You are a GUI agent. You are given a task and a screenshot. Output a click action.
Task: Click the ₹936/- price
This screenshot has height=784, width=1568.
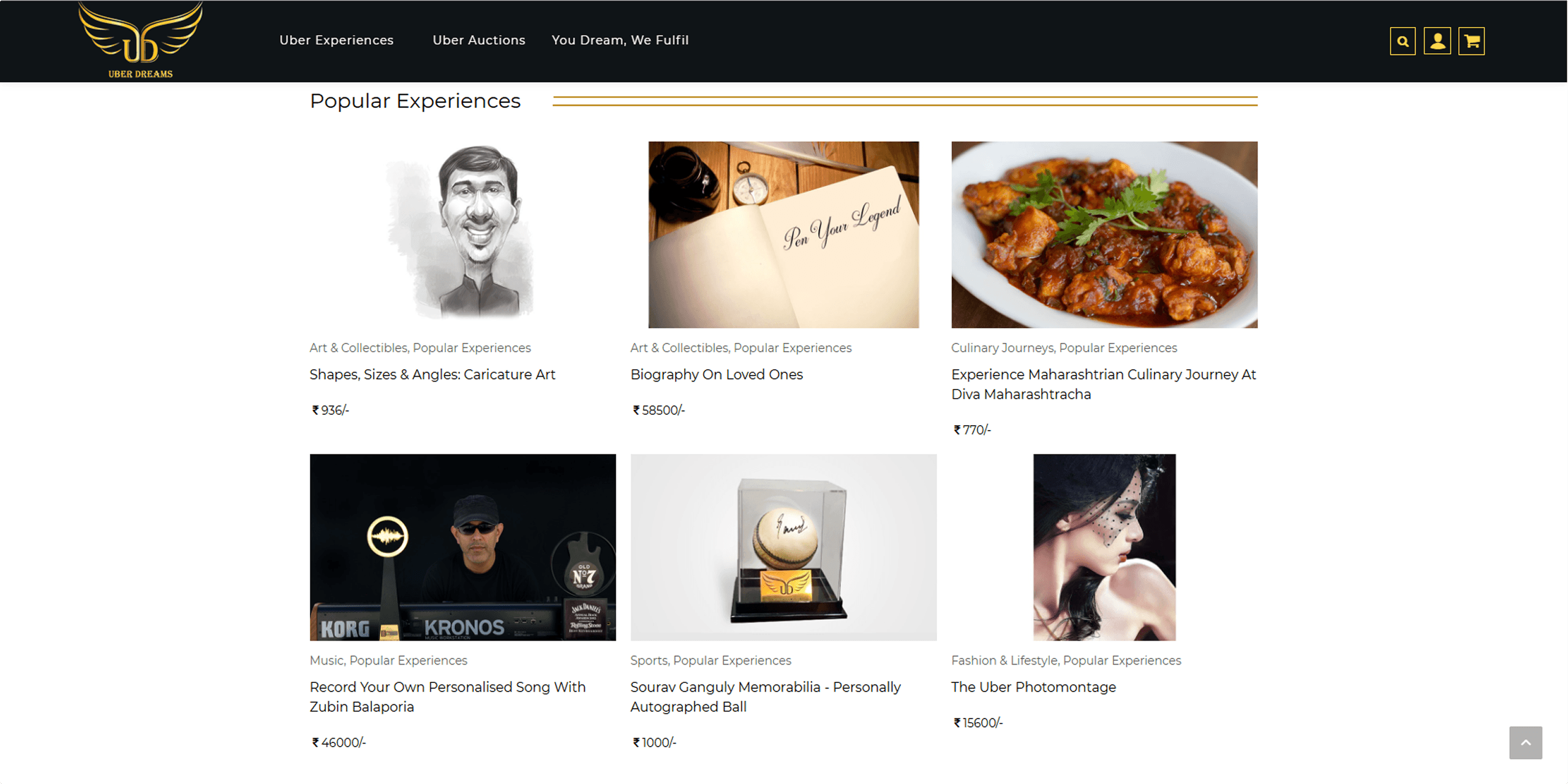(x=330, y=410)
